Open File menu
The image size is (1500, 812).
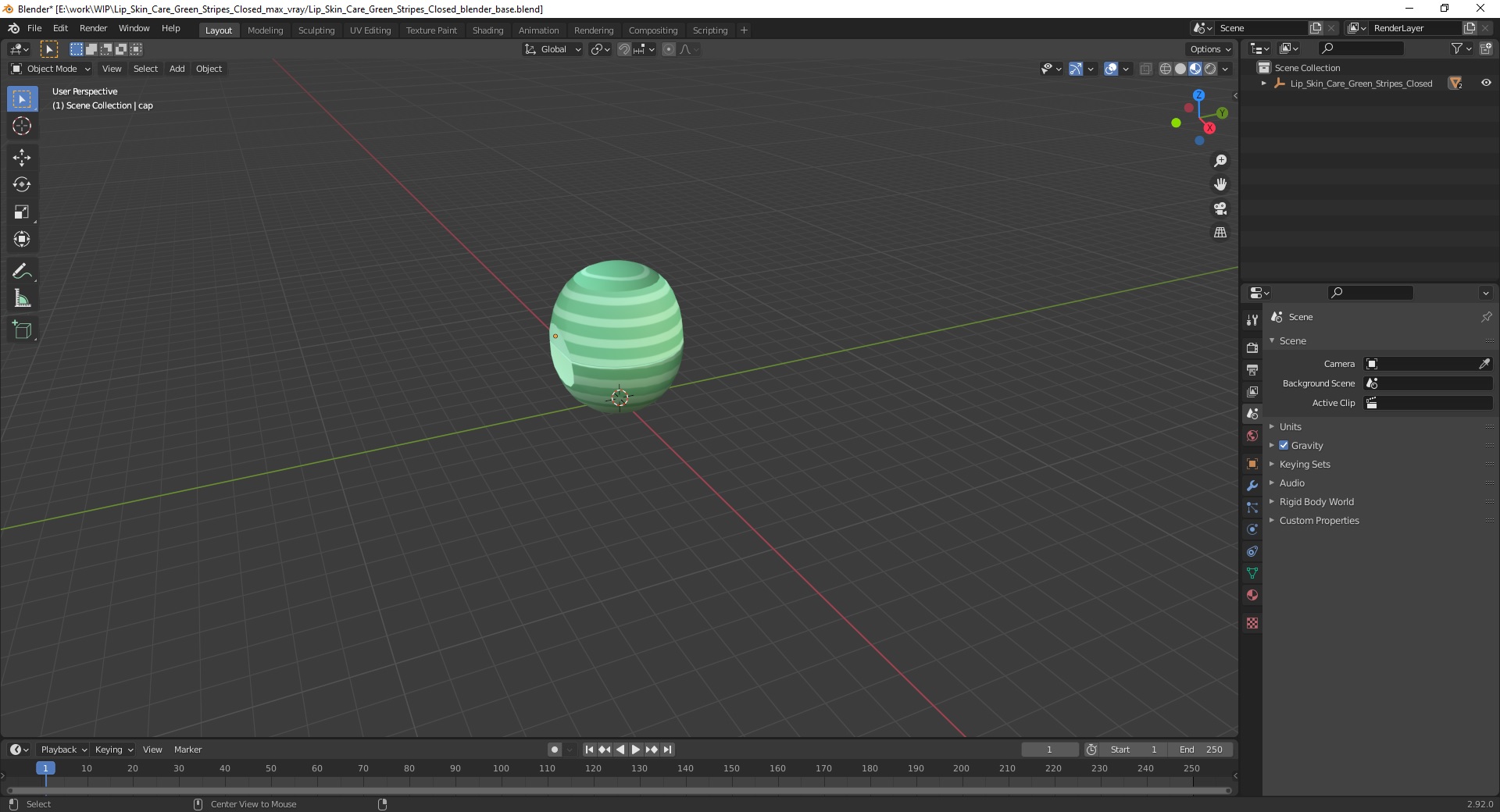point(34,28)
